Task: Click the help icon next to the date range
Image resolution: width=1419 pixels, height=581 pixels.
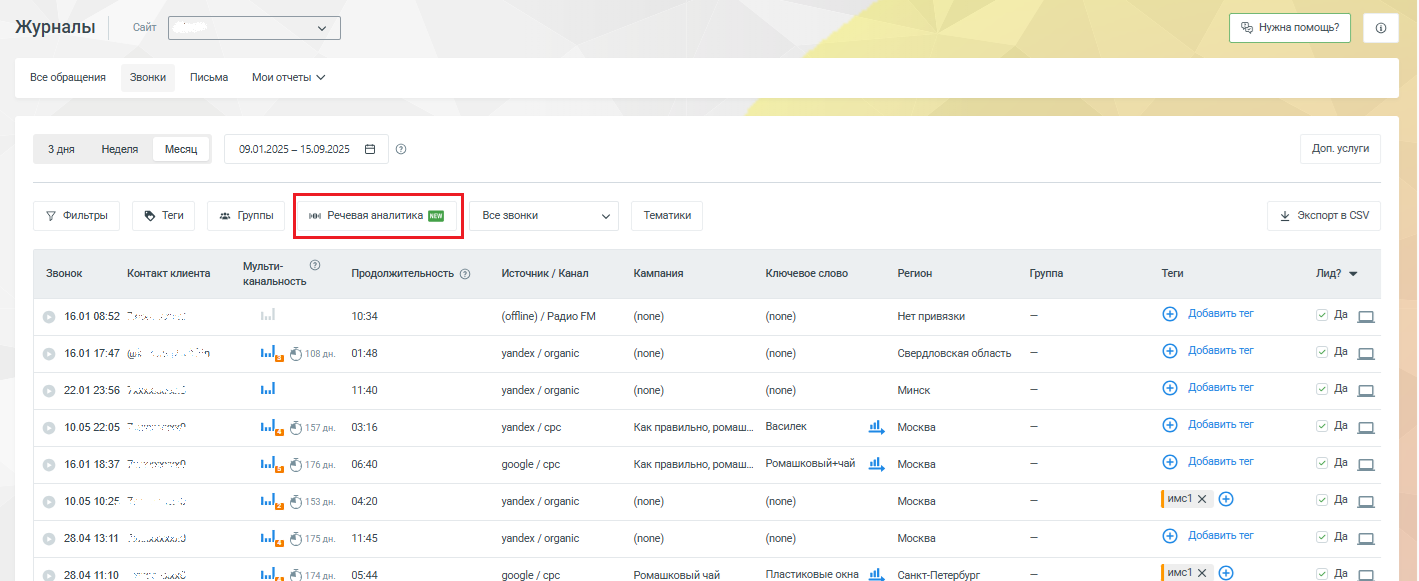Action: click(x=401, y=150)
